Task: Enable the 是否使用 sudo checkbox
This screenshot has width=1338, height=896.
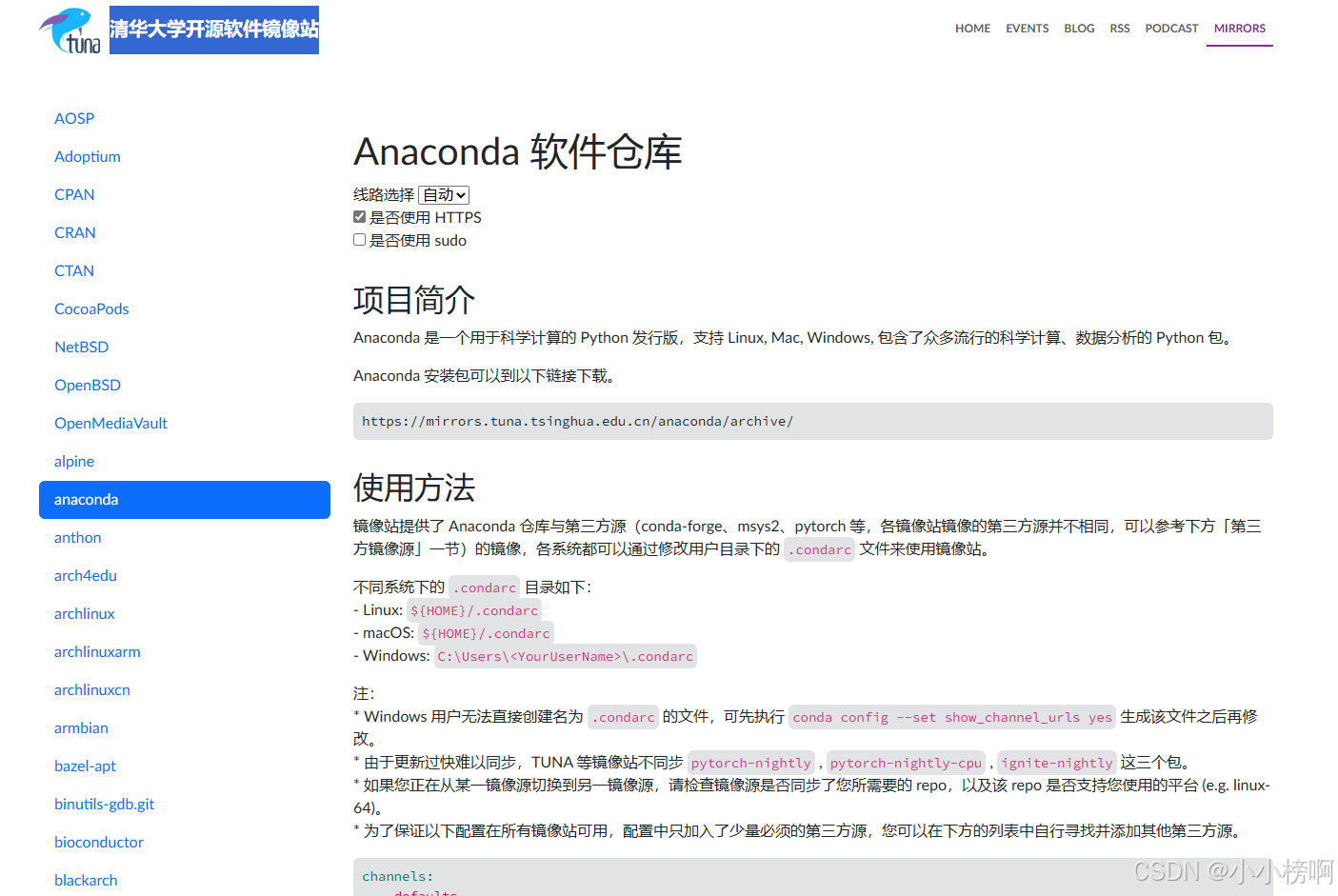Action: [x=360, y=240]
